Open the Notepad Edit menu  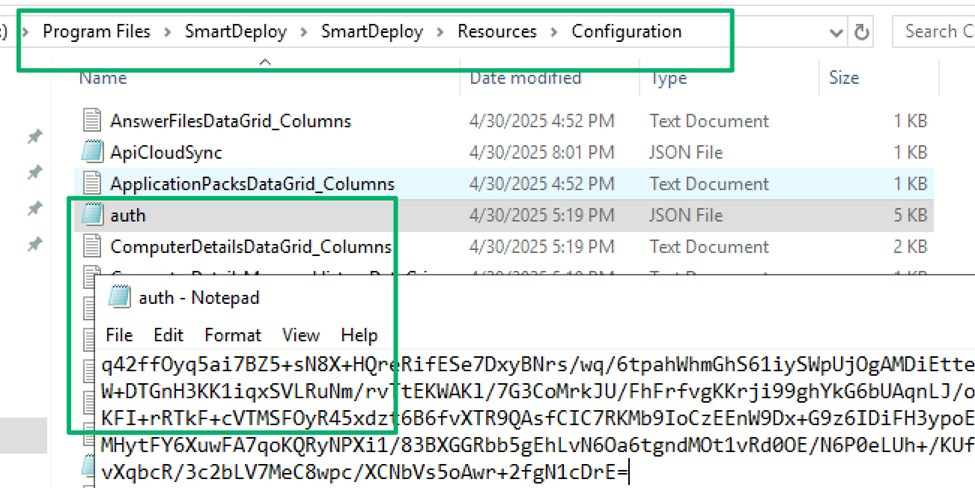(169, 335)
